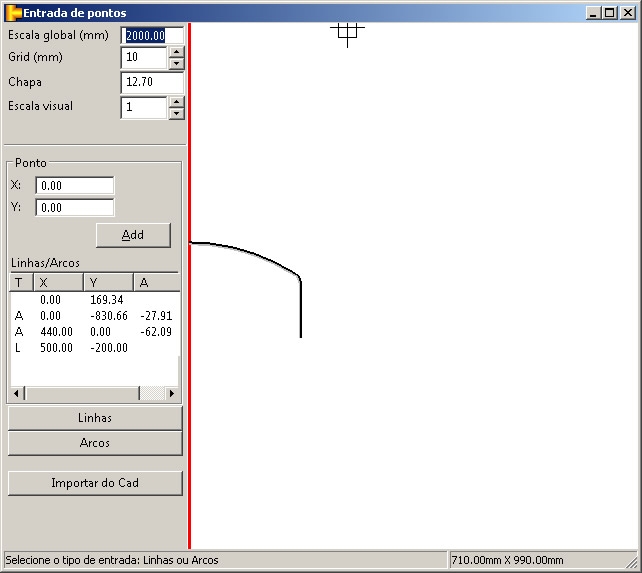Open Importar do Cad
The height and width of the screenshot is (573, 642).
pos(95,483)
